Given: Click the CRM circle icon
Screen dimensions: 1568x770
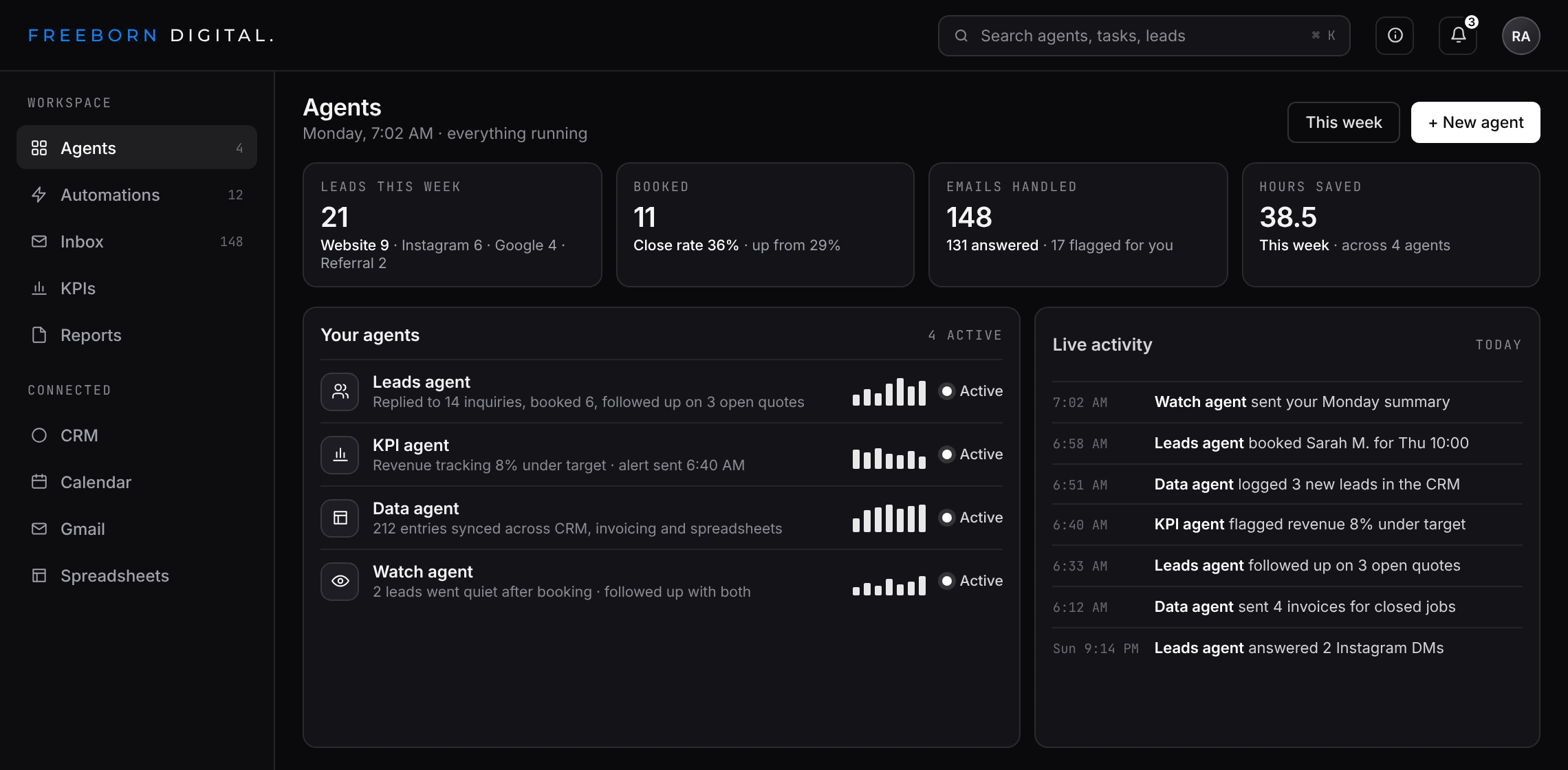Looking at the screenshot, I should pos(39,436).
